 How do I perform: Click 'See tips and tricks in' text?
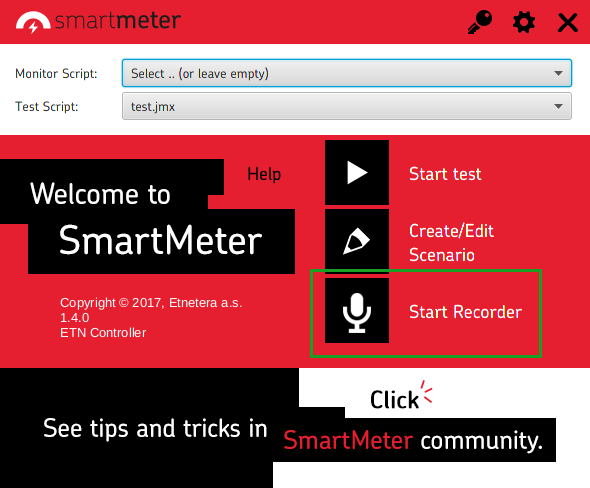[155, 429]
